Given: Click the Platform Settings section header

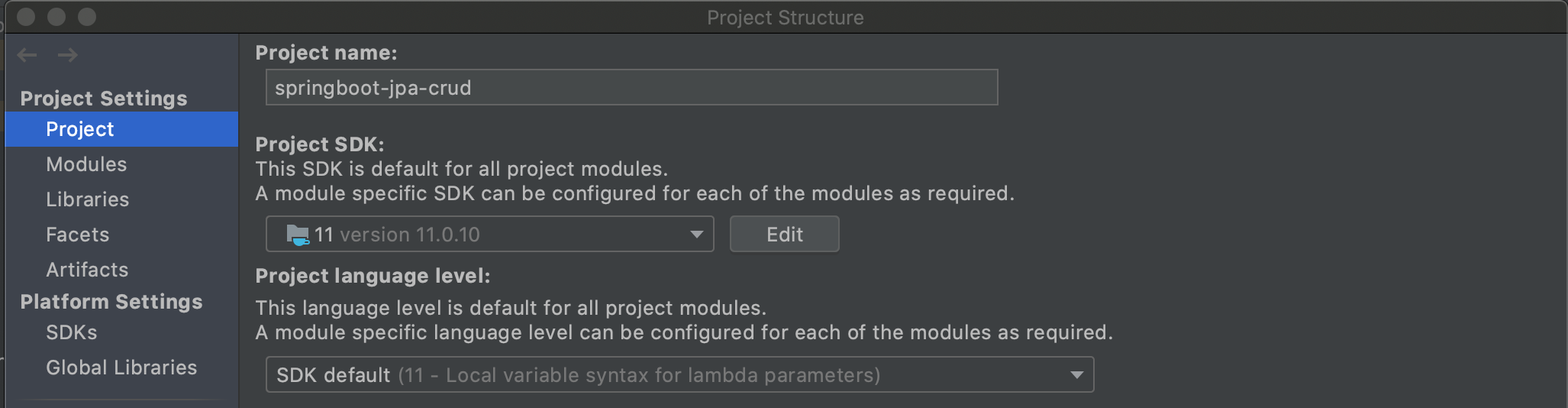Looking at the screenshot, I should 111,302.
